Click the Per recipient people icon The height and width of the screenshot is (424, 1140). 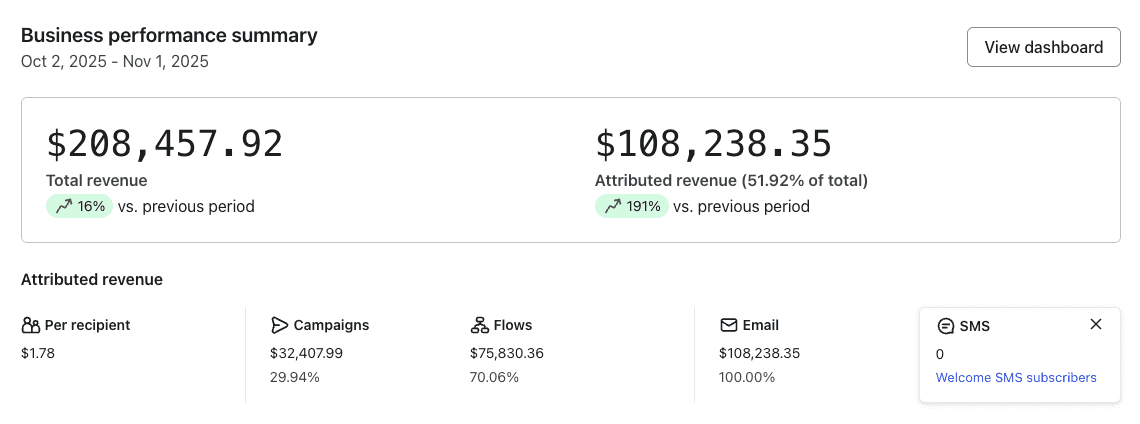[31, 325]
